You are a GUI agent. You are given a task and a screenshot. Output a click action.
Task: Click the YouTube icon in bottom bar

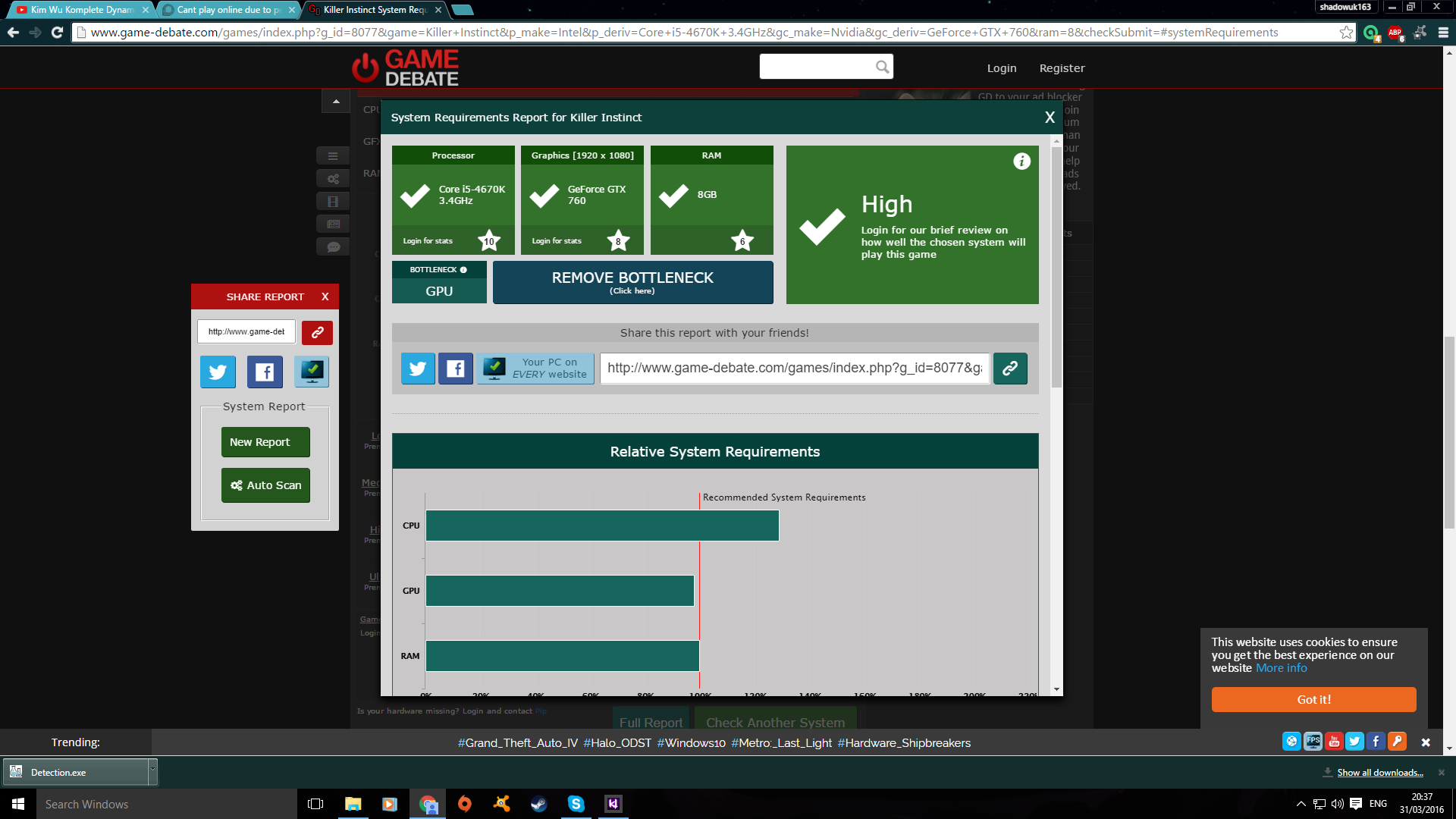click(1334, 742)
